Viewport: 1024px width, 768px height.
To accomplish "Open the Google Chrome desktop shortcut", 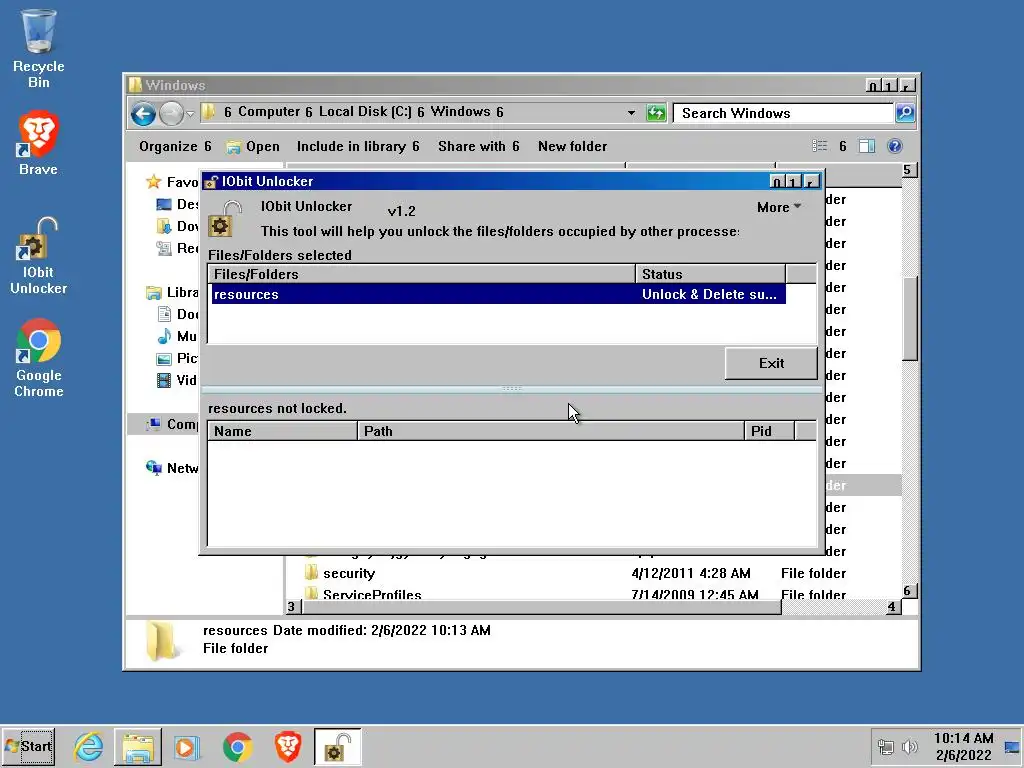I will click(39, 358).
